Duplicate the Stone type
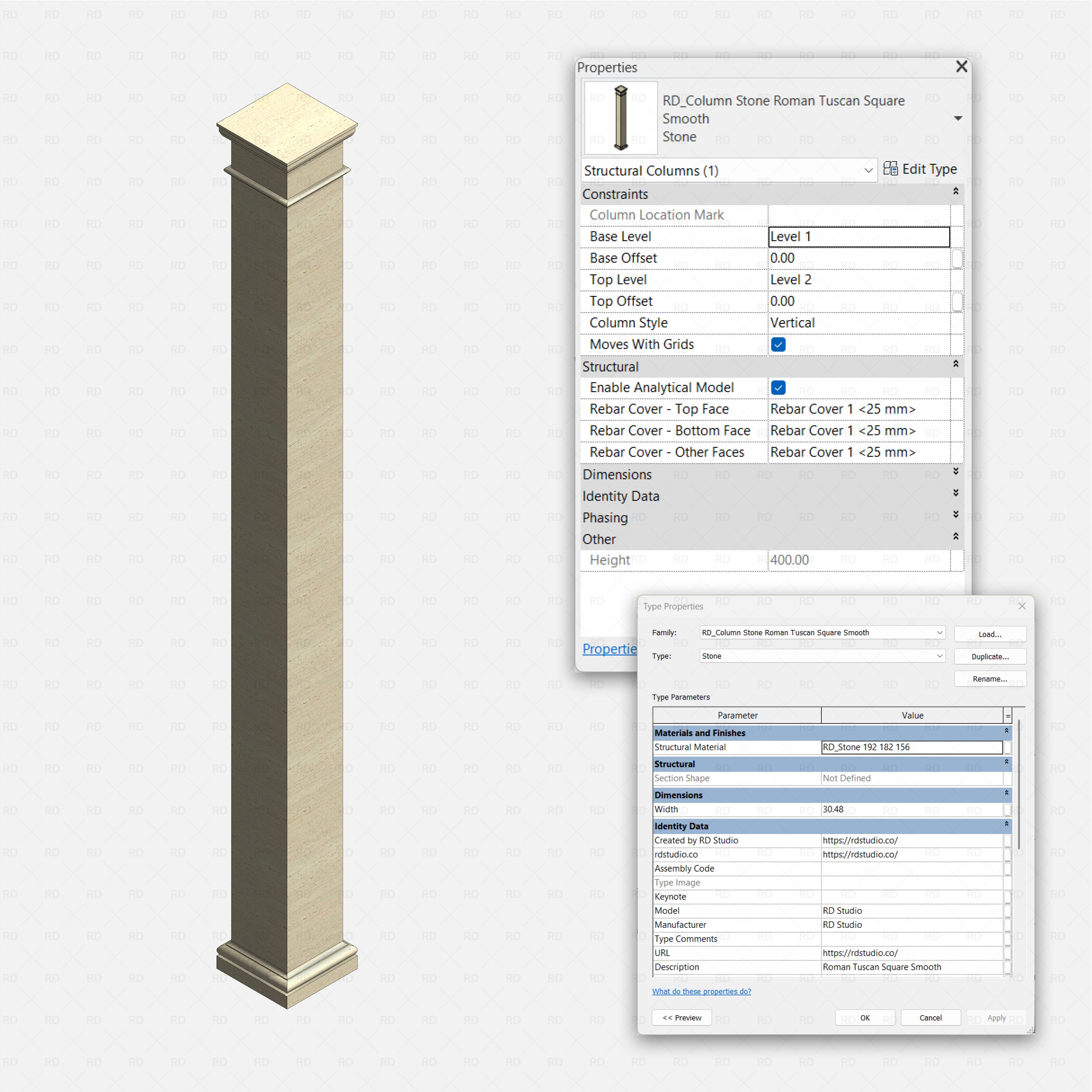The height and width of the screenshot is (1092, 1092). [990, 656]
